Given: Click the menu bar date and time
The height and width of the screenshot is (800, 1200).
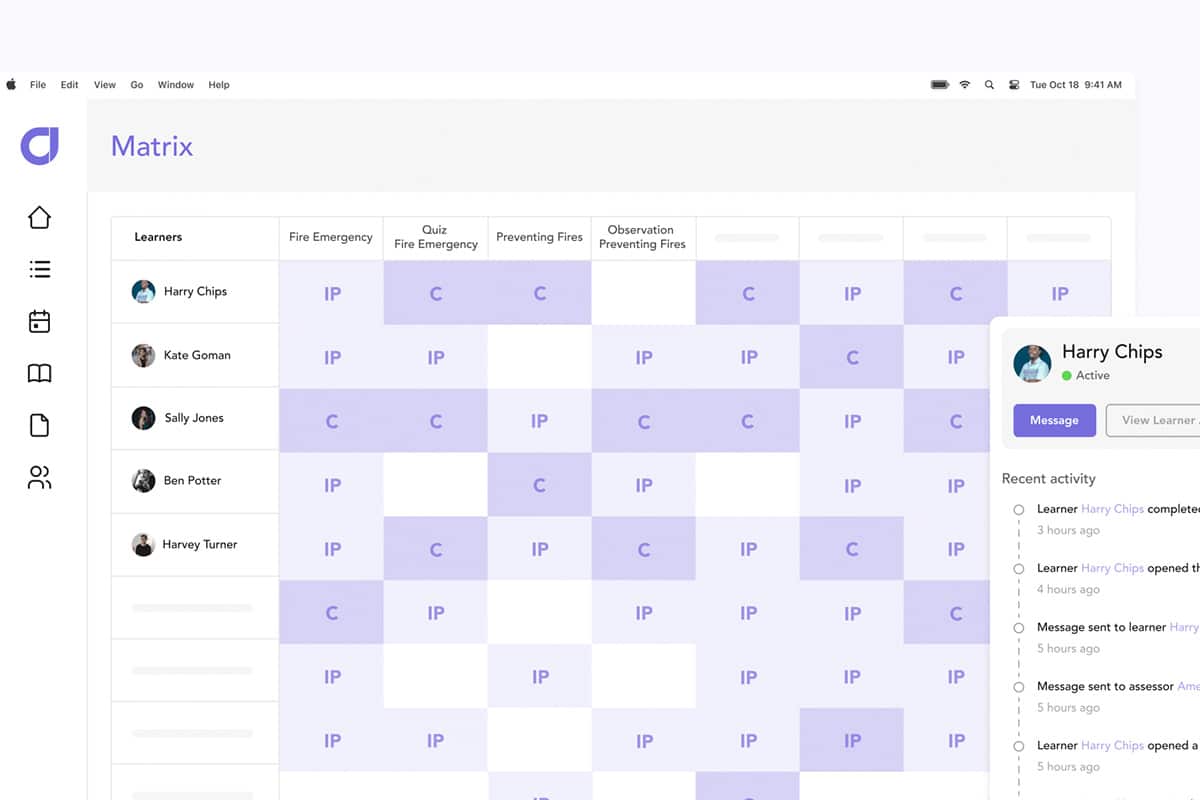Looking at the screenshot, I should tap(1076, 85).
